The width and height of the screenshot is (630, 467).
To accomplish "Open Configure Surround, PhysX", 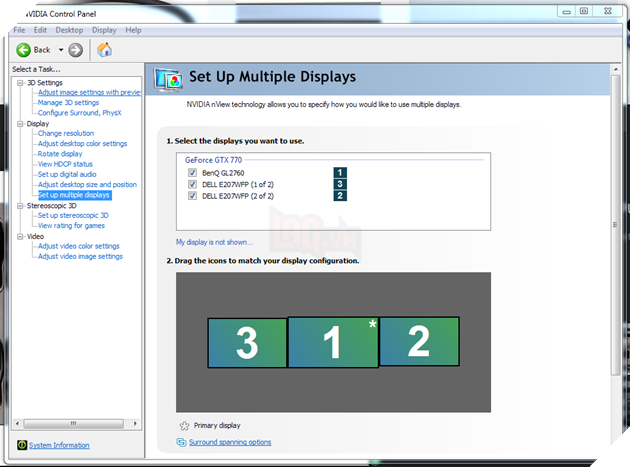I will (x=80, y=113).
